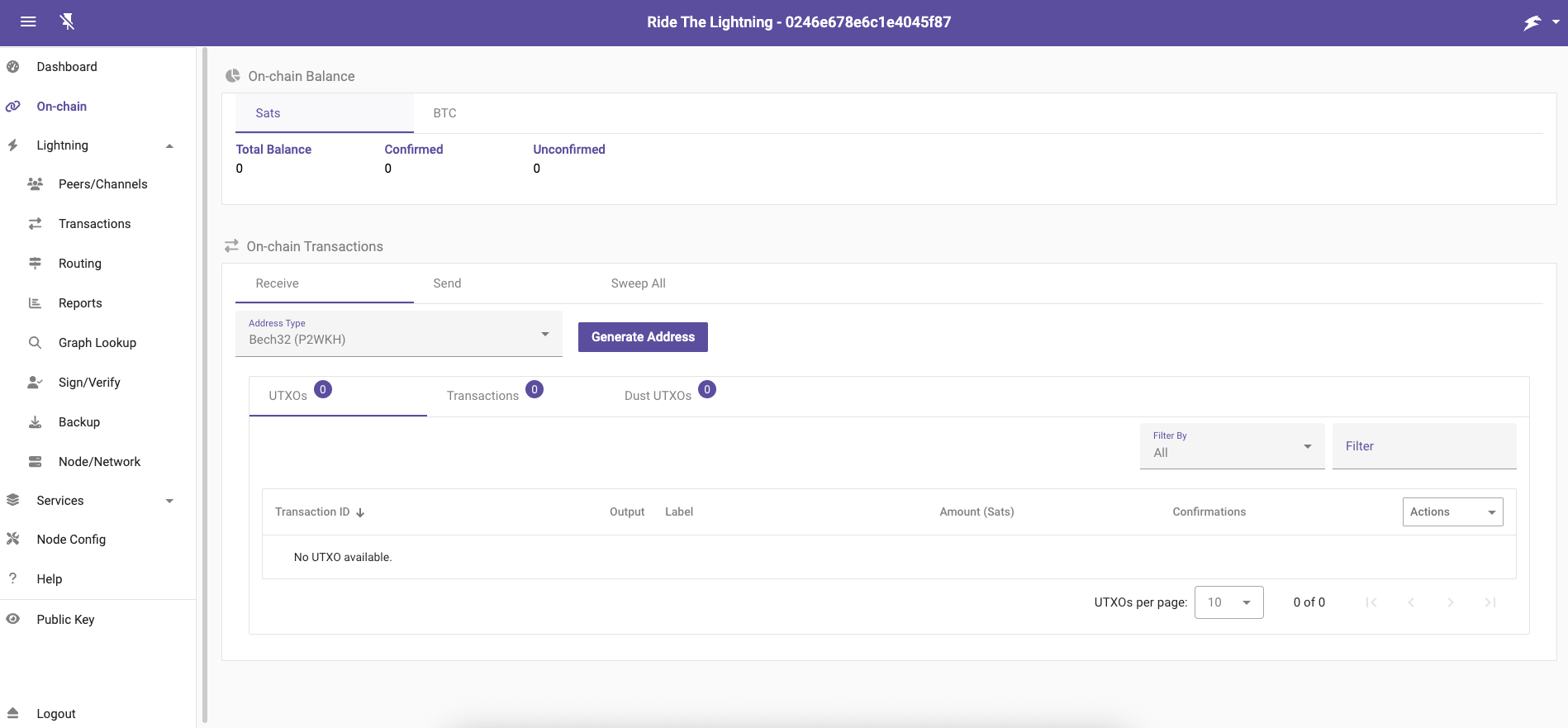The image size is (1568, 728).
Task: Open Backup page
Action: [x=79, y=422]
